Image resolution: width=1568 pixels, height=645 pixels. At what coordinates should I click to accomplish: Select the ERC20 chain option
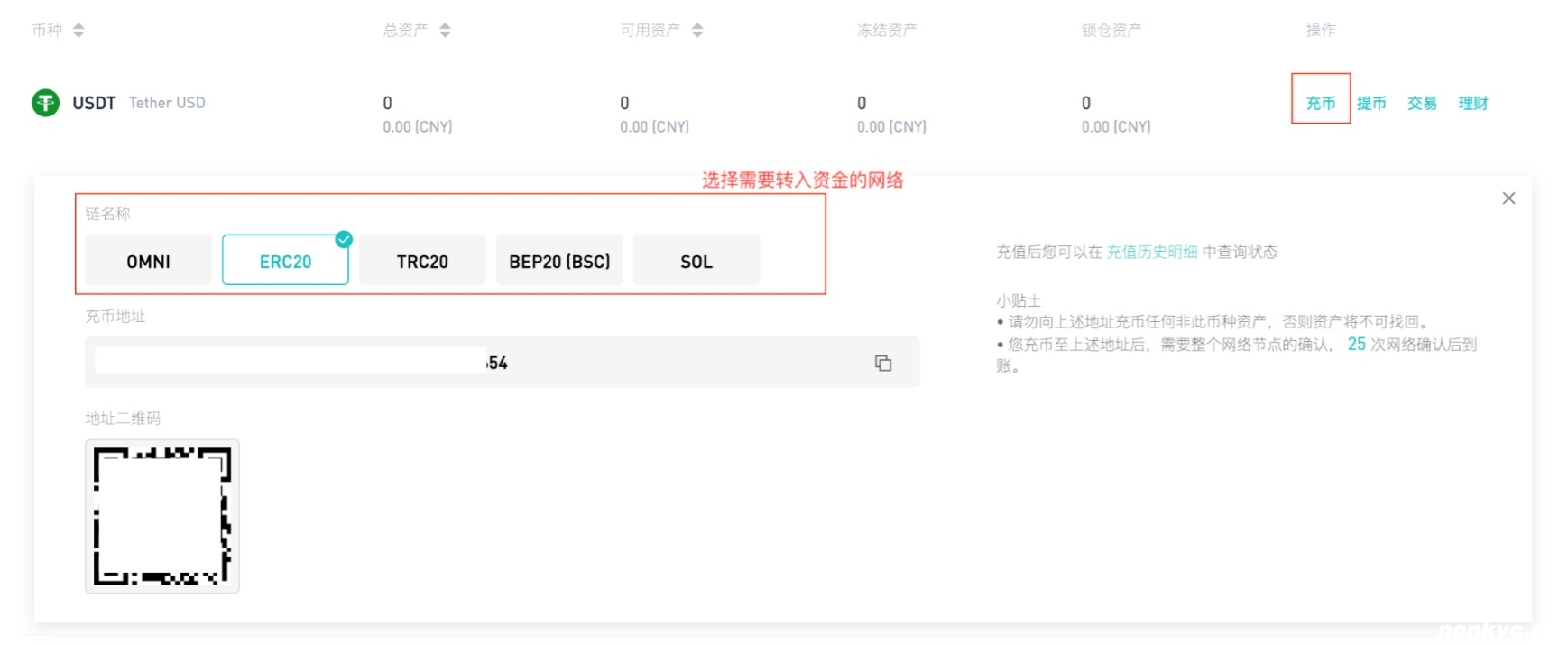pos(285,261)
